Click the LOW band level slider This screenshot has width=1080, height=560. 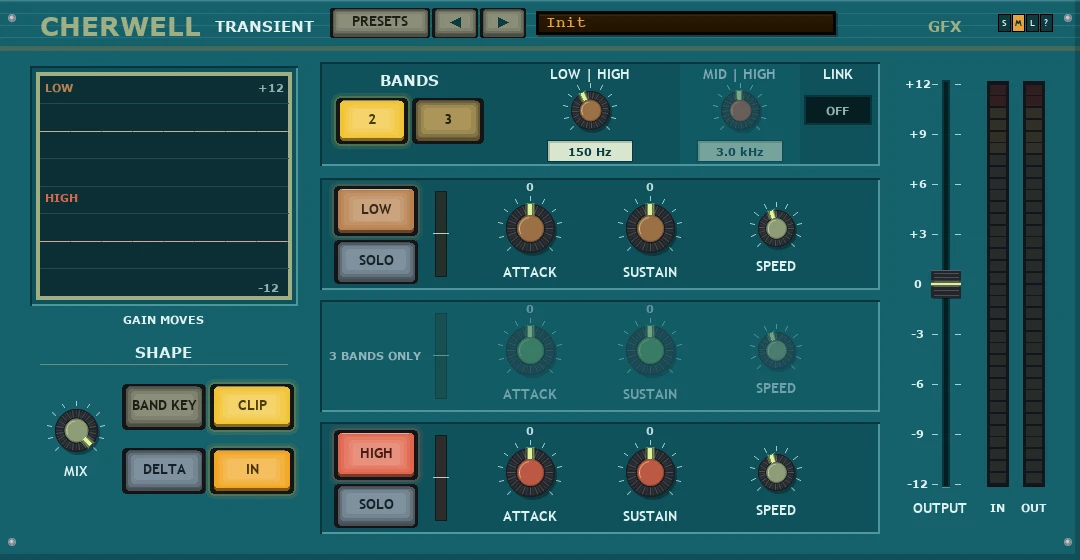[441, 234]
